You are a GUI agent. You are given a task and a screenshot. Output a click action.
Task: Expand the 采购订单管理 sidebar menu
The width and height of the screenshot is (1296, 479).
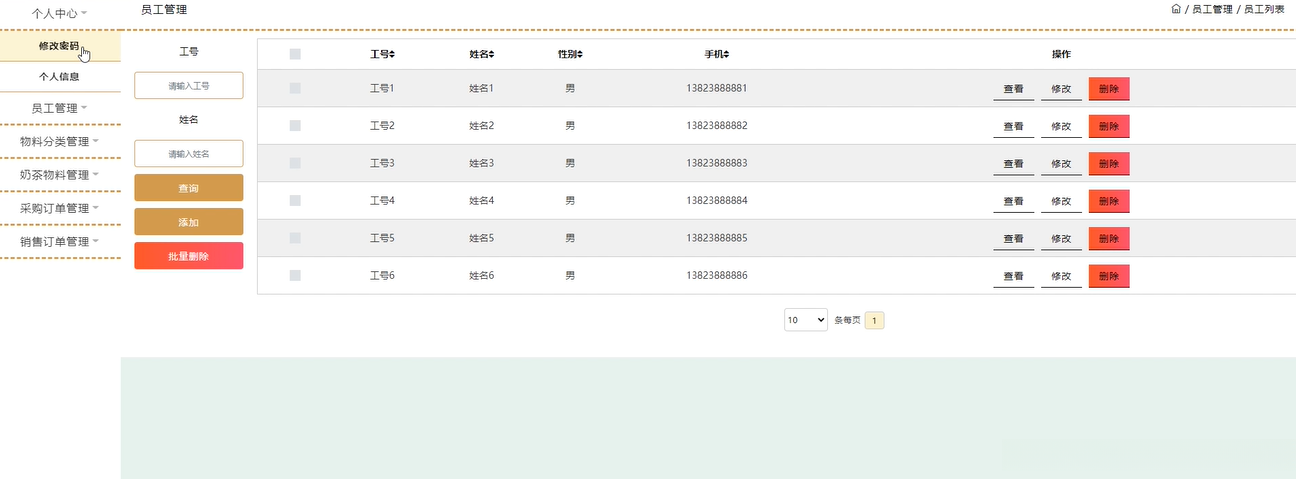pos(60,208)
